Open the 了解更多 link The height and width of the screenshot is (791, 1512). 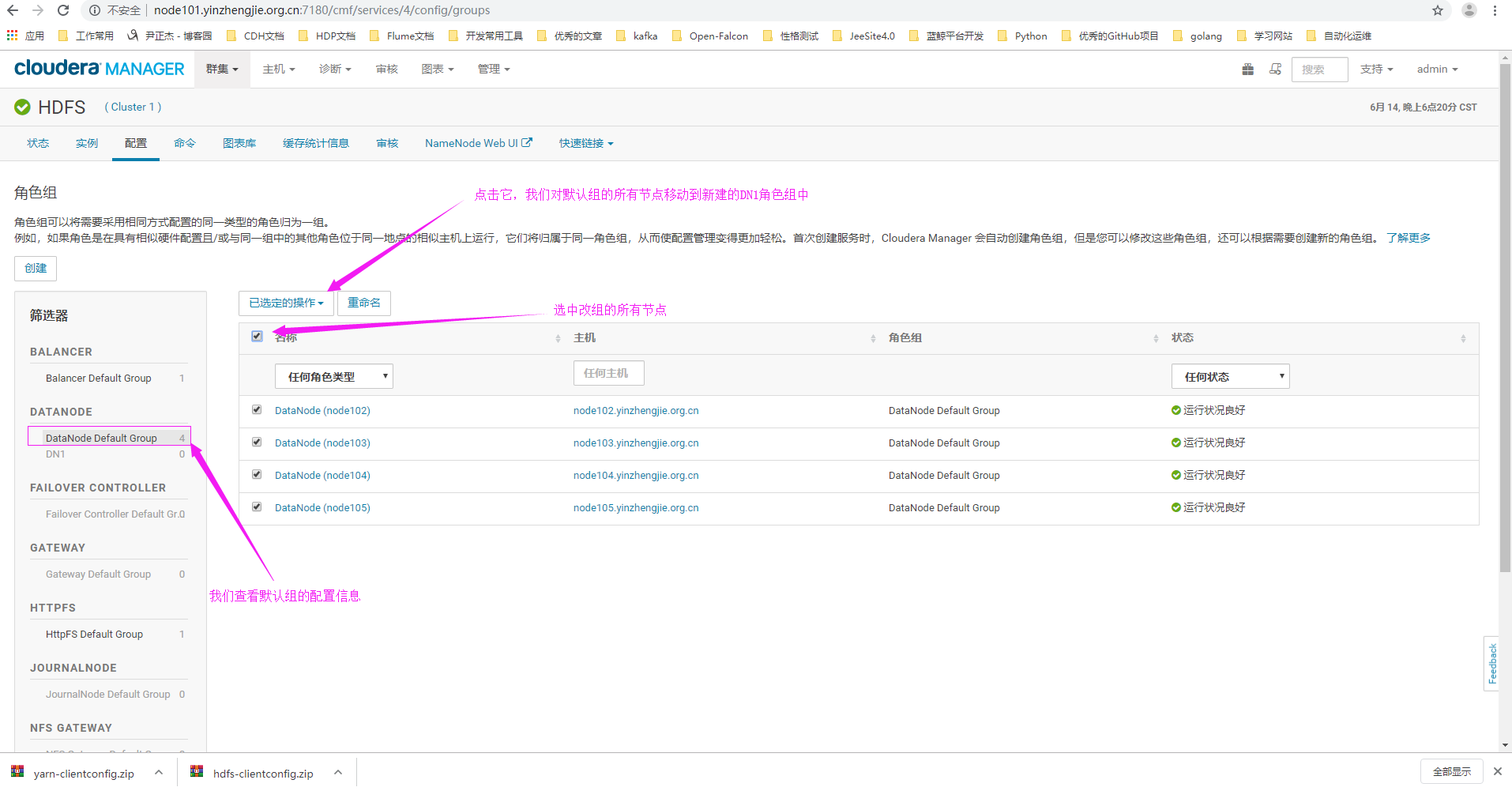[x=1409, y=238]
